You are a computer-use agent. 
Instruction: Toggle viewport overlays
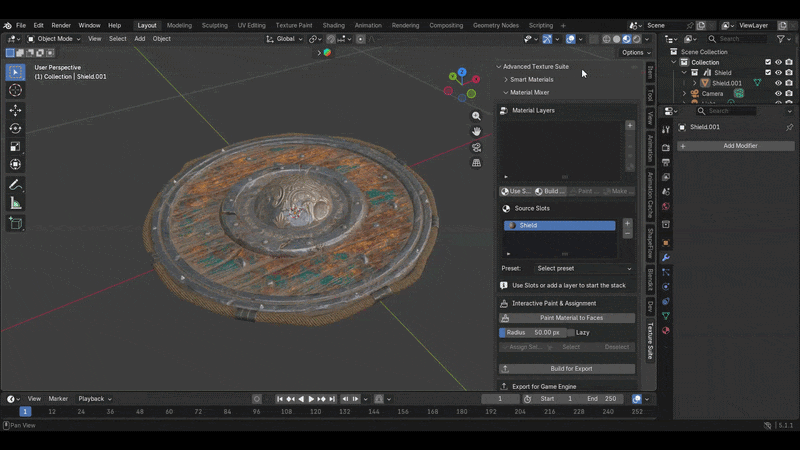tap(570, 39)
